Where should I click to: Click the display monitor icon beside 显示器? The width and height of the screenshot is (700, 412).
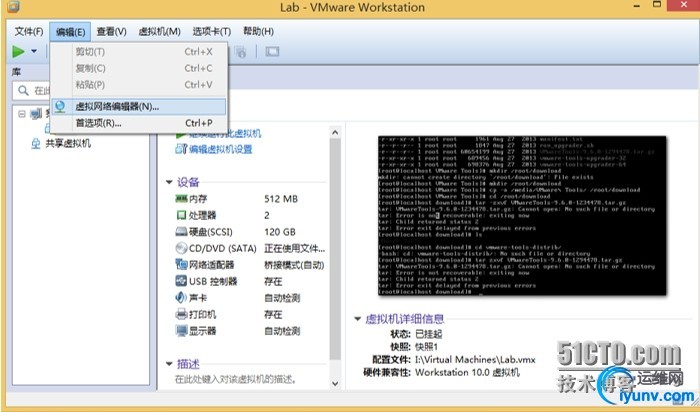coord(181,331)
